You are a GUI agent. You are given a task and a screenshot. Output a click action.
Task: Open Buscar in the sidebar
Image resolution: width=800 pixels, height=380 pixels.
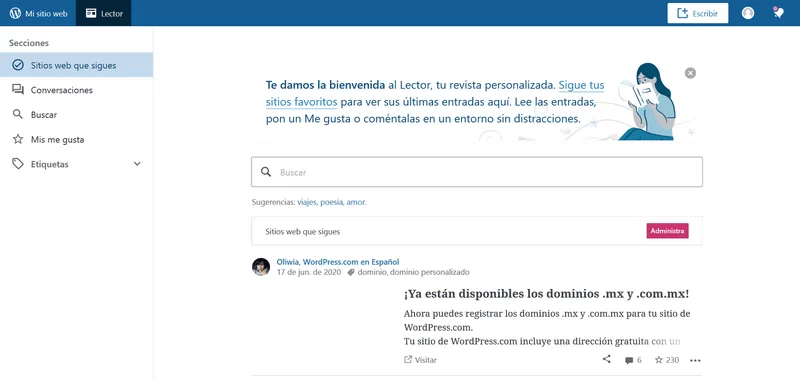pos(77,115)
